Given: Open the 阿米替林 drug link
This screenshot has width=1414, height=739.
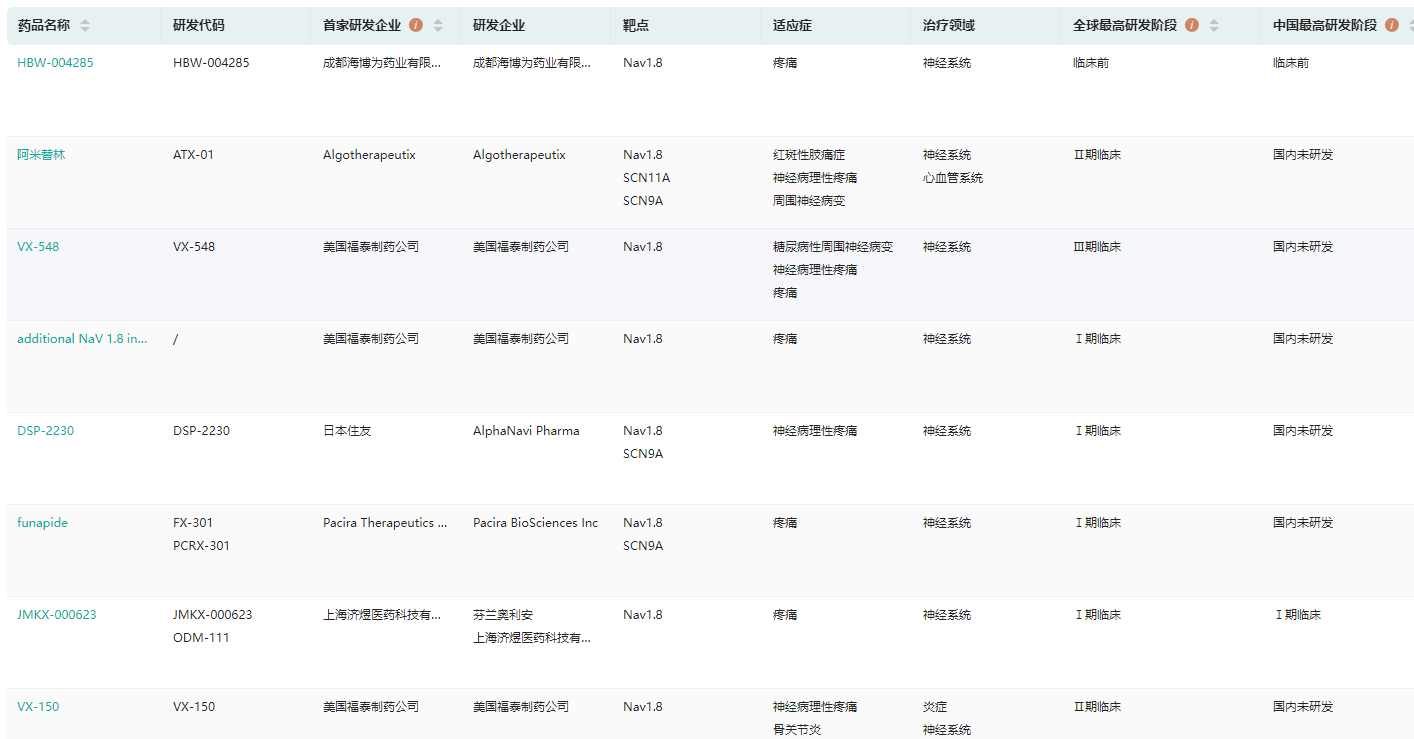Looking at the screenshot, I should (x=41, y=155).
